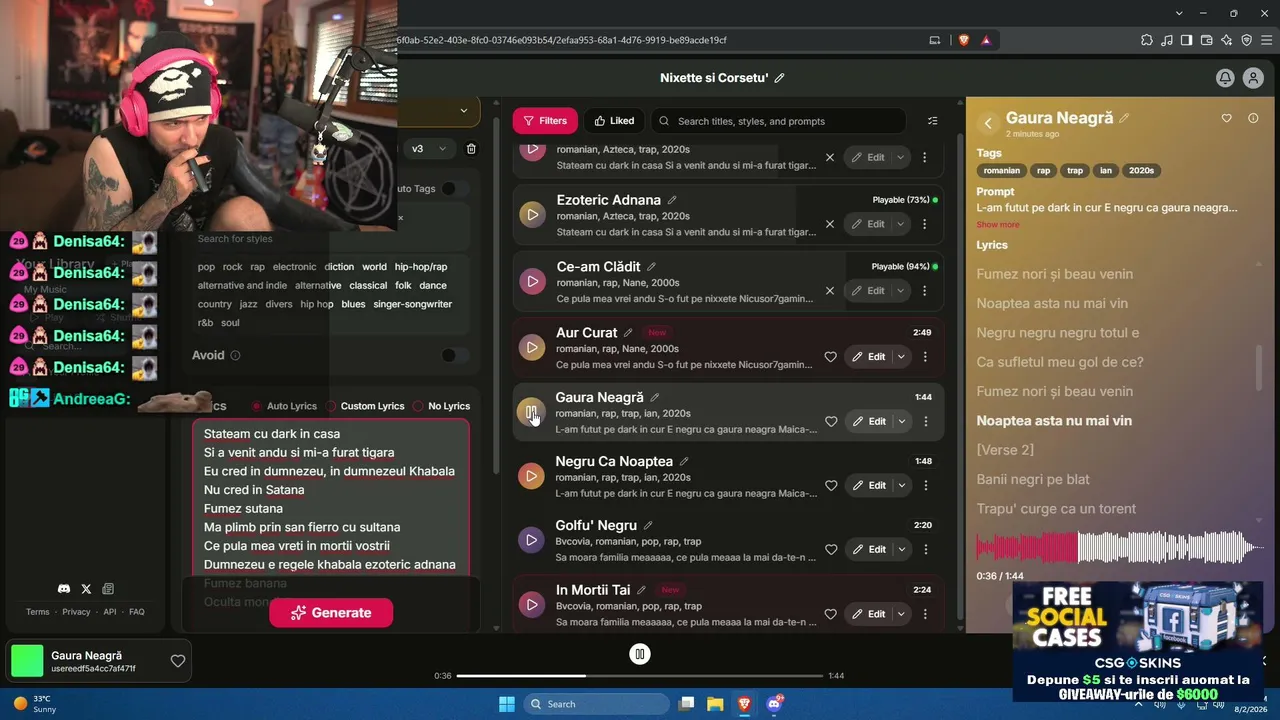The height and width of the screenshot is (720, 1280).
Task: Open the more-options menu for Ezoteric Adnana
Action: [924, 224]
